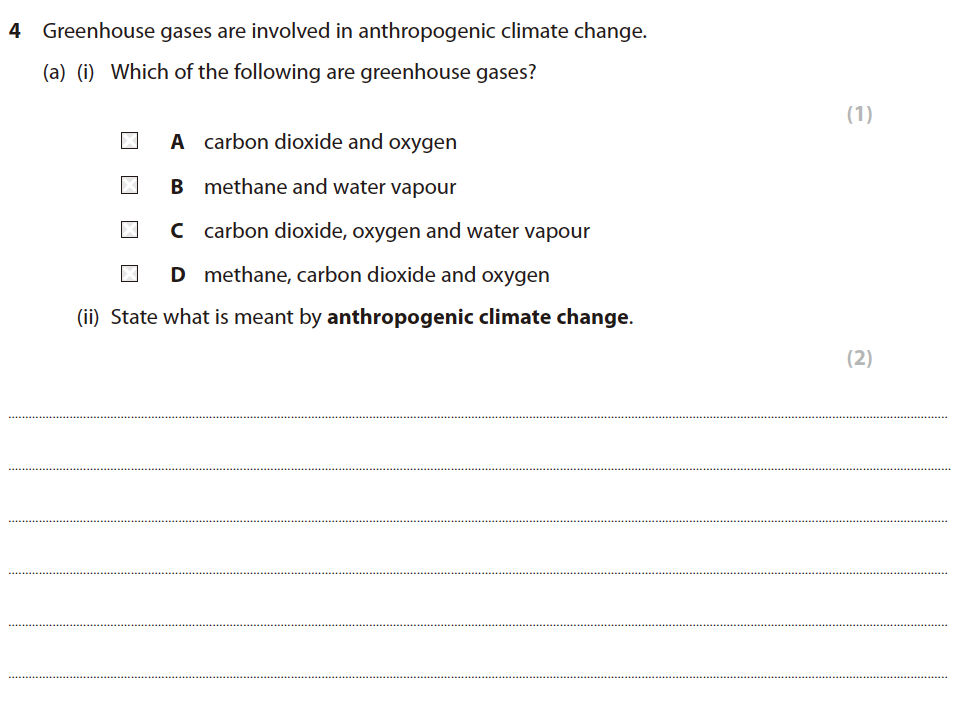Click the (1) mark allocation
The height and width of the screenshot is (710, 956).
pos(859,114)
